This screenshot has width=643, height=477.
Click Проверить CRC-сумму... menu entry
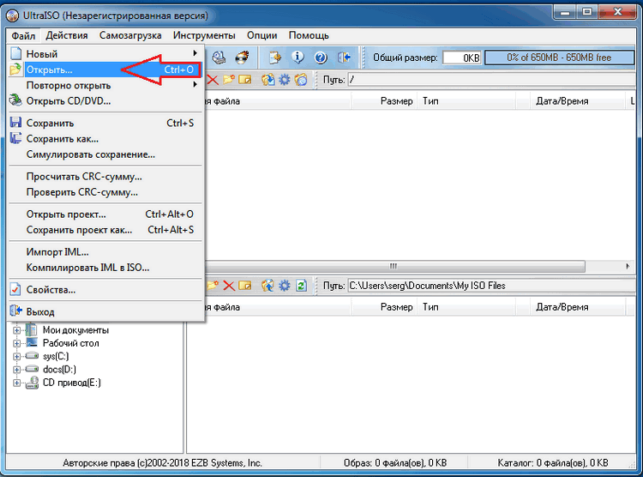tap(105, 192)
